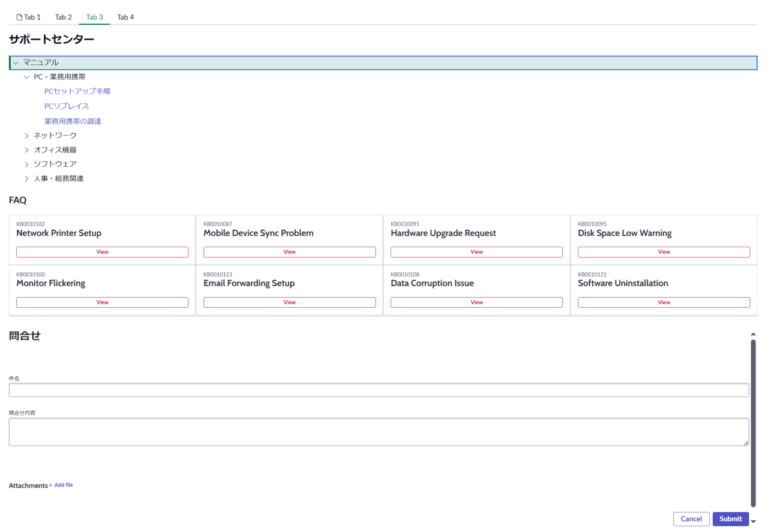768x528 pixels.
Task: Collapse the PC・業務用携帯 chevron
Action: (26, 77)
